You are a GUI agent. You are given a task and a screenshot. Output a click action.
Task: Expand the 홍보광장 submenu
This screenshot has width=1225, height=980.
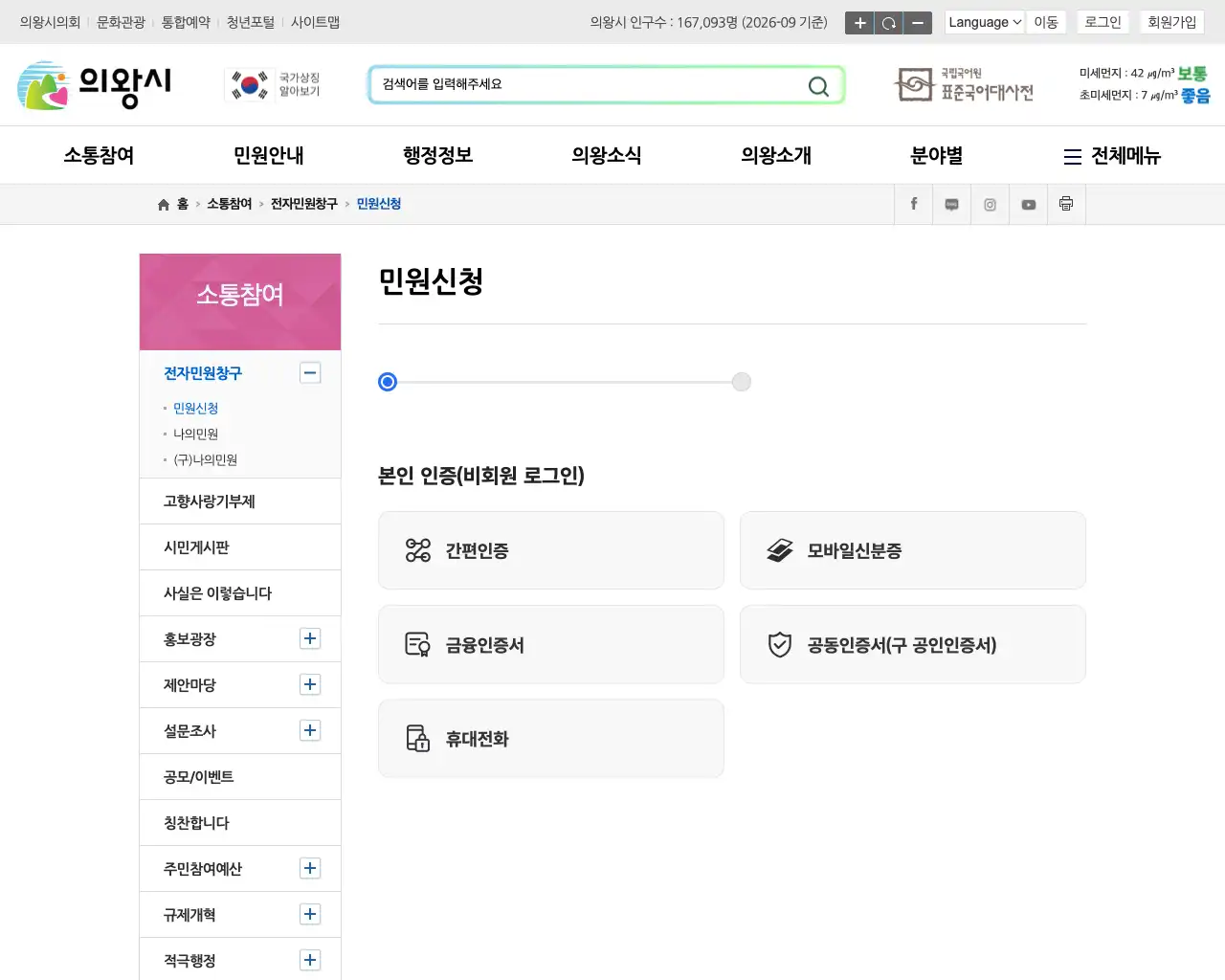point(310,639)
